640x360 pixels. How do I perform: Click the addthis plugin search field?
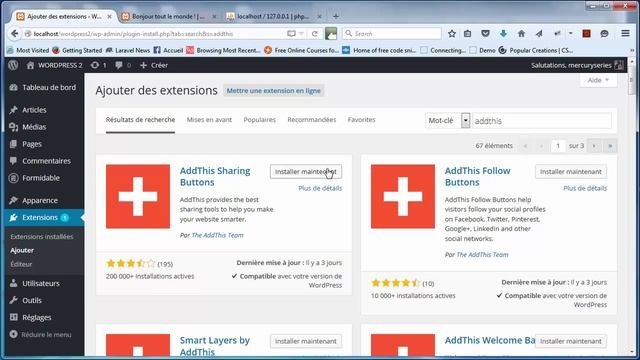[x=542, y=121]
